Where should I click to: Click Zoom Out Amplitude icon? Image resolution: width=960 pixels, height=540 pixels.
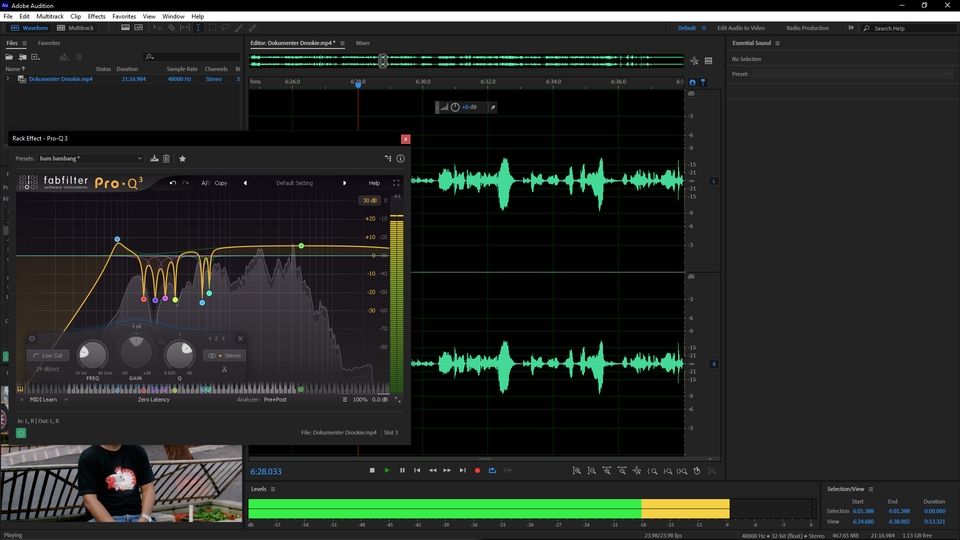pos(591,471)
